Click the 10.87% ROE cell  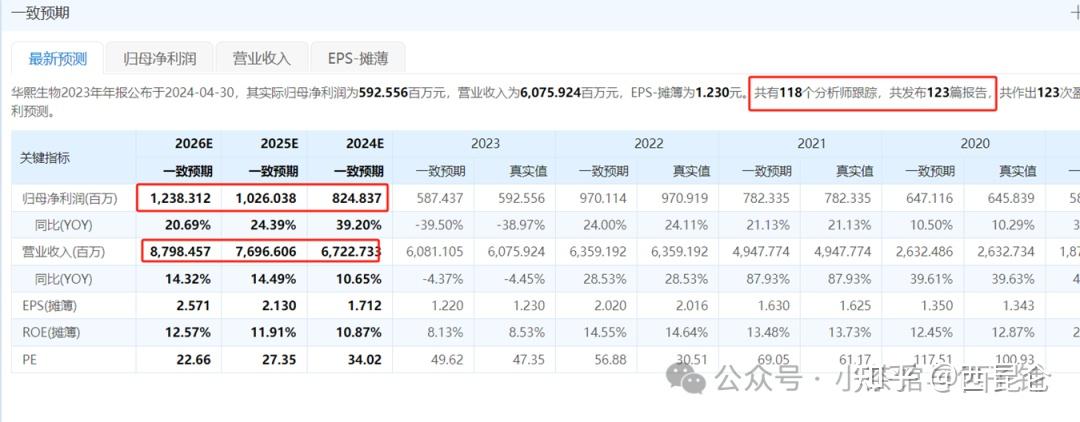357,333
